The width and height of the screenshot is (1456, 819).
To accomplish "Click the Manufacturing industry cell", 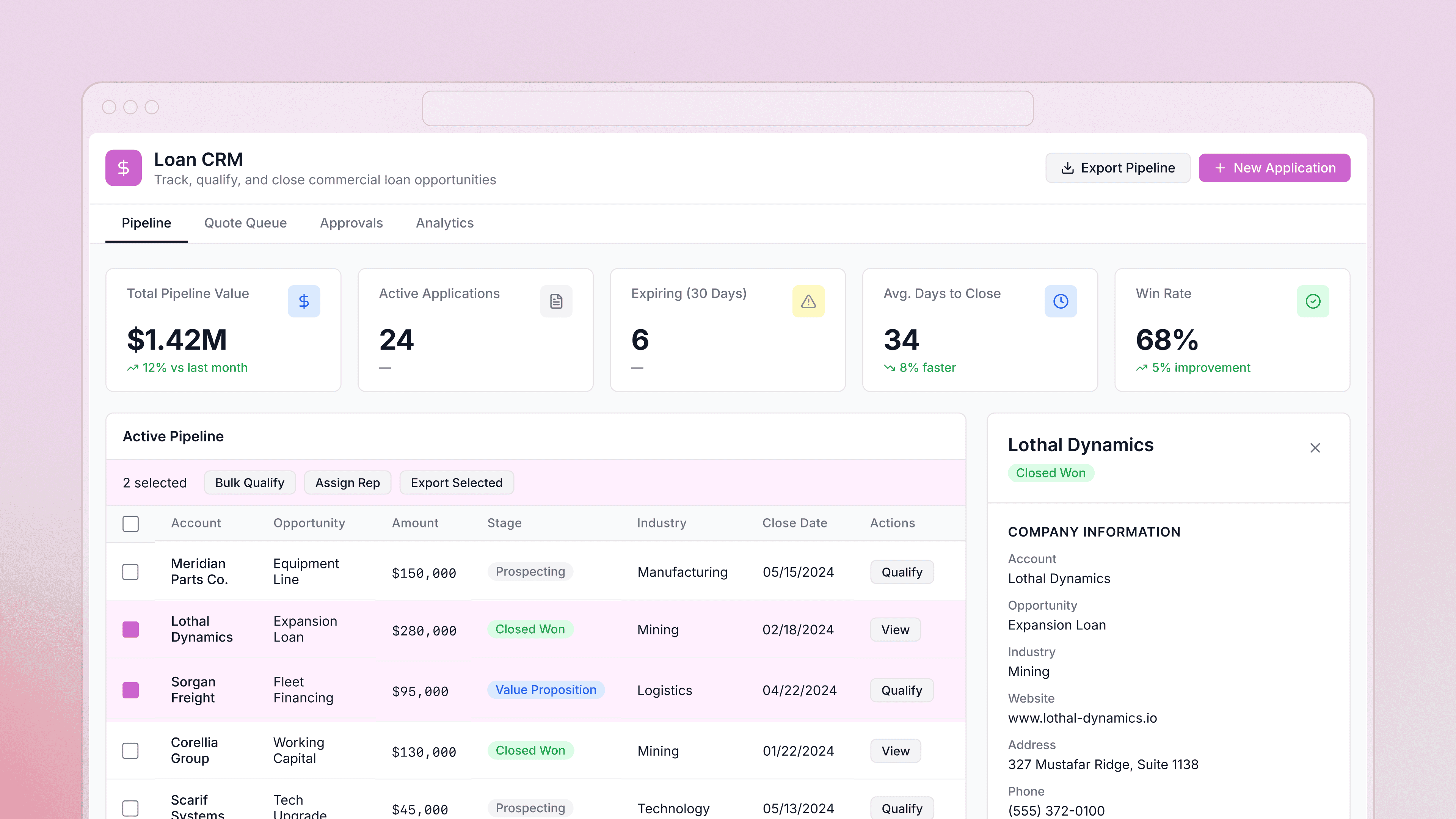I will [682, 572].
